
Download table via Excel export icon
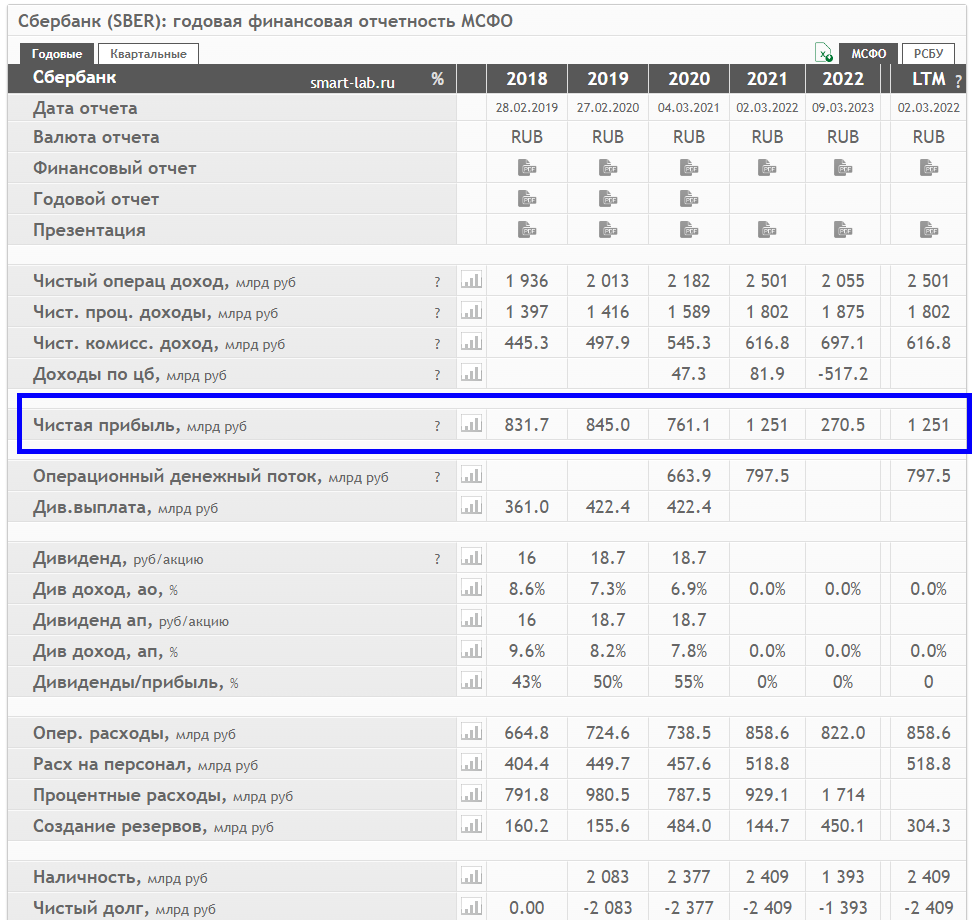[x=824, y=53]
